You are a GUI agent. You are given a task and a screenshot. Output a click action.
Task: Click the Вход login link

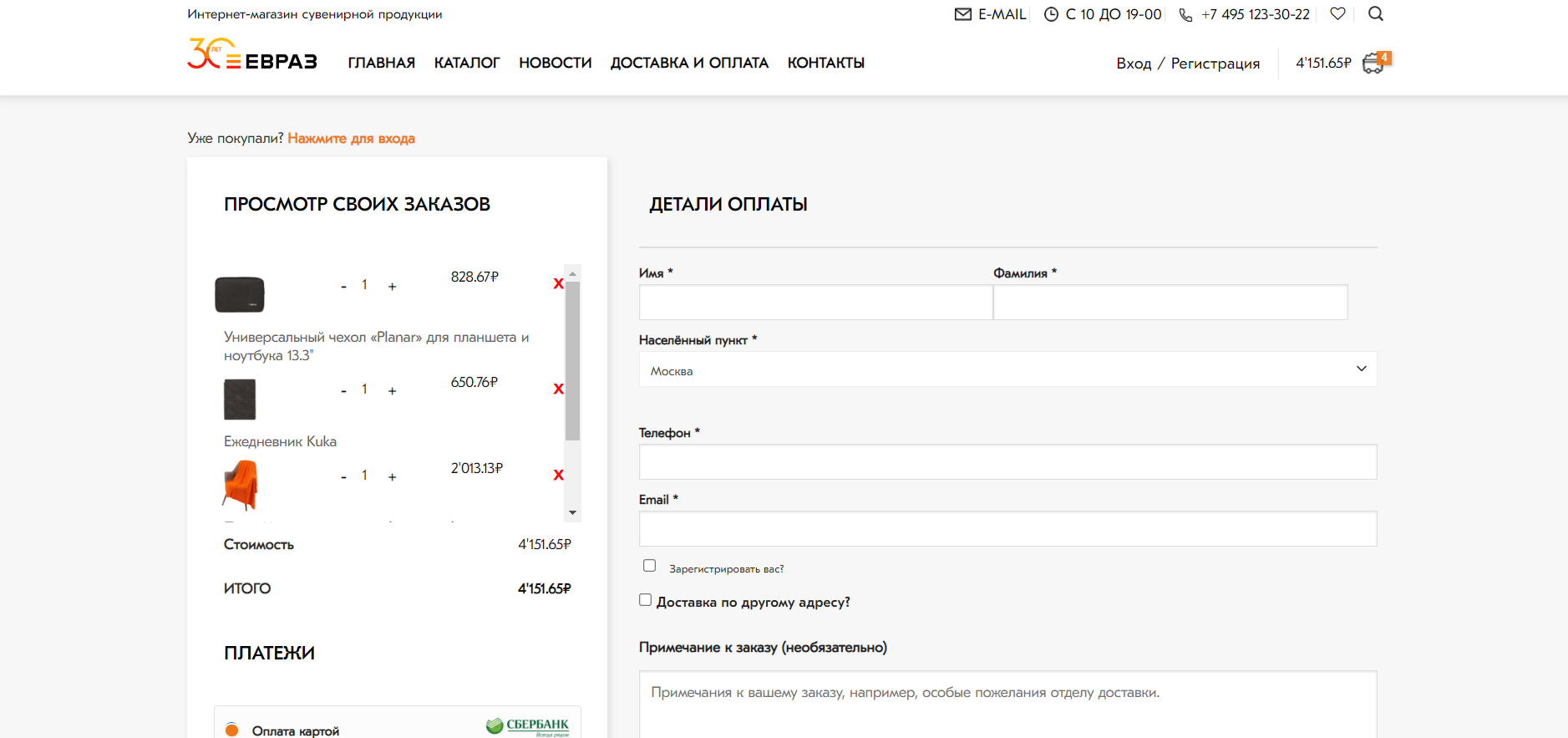1134,64
